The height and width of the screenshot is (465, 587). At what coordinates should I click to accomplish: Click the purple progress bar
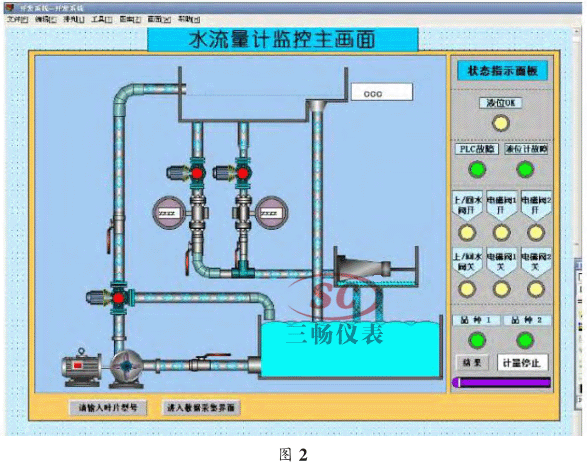(502, 383)
